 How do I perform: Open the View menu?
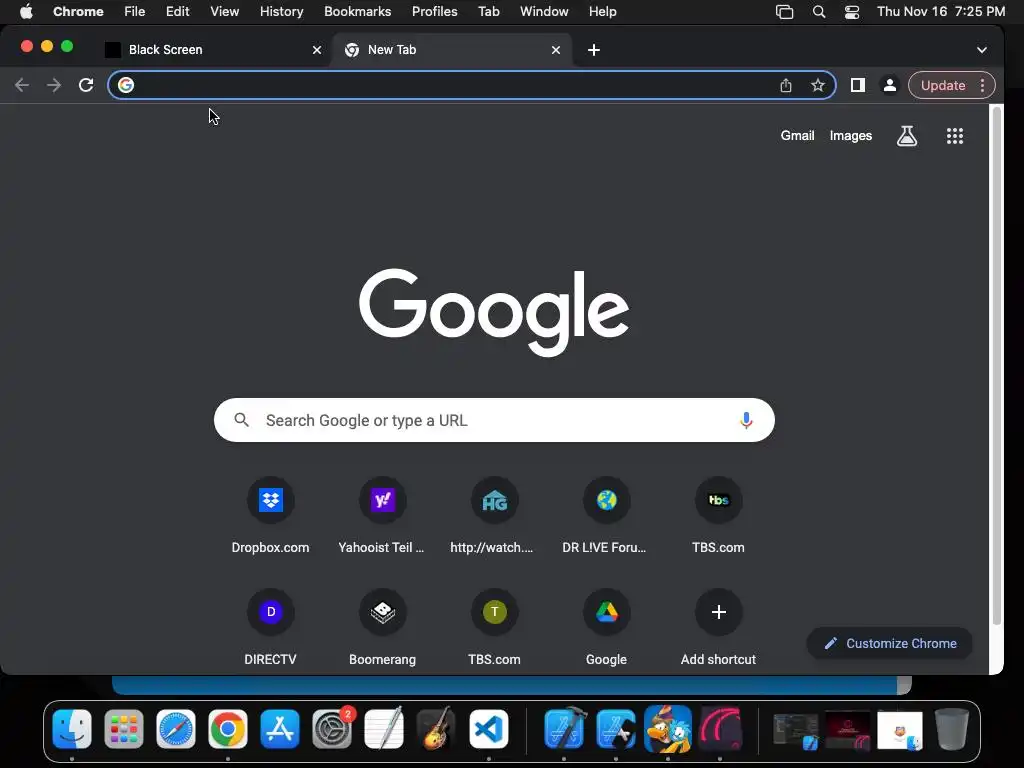(225, 12)
